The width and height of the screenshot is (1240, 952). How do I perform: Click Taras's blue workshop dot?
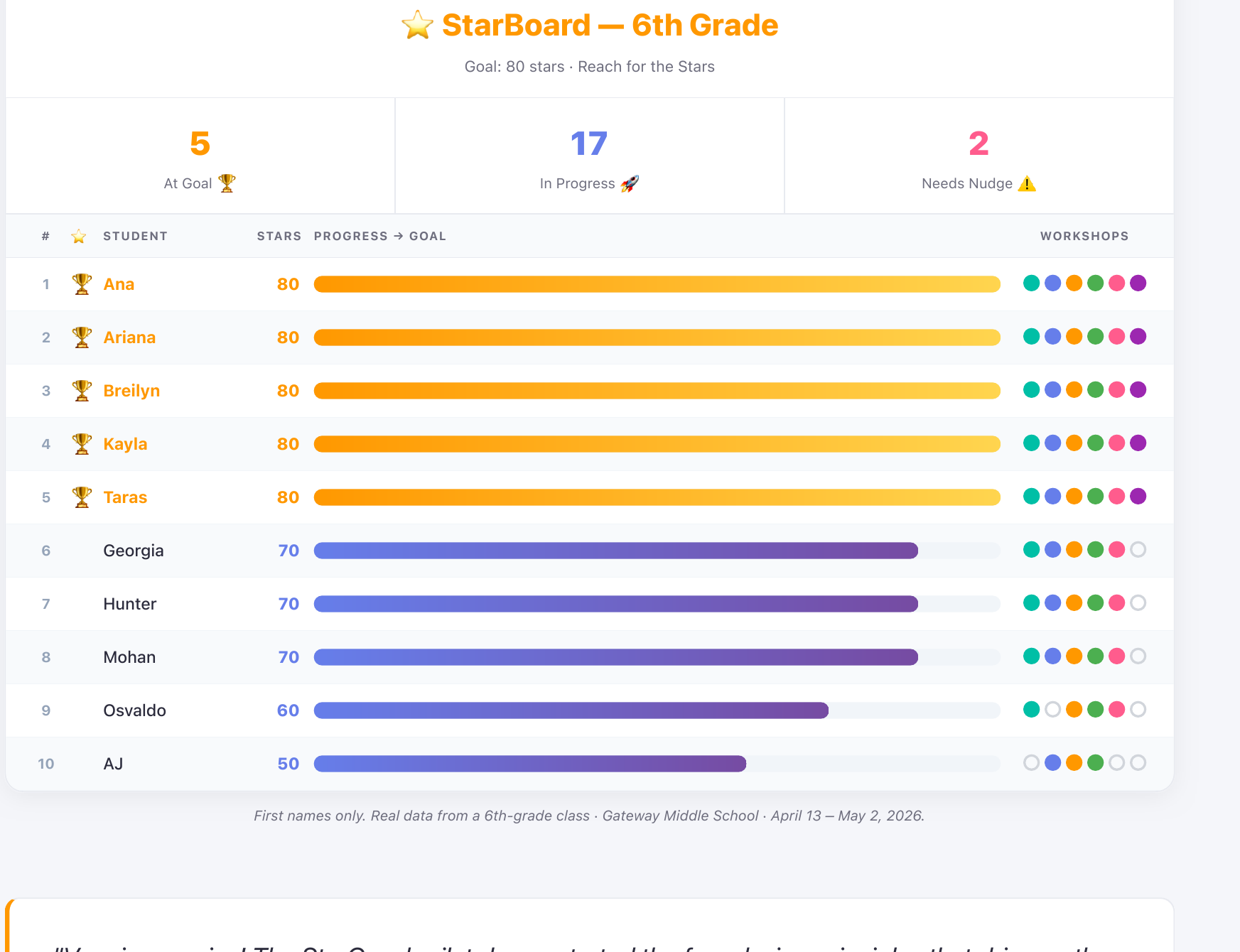[x=1053, y=496]
